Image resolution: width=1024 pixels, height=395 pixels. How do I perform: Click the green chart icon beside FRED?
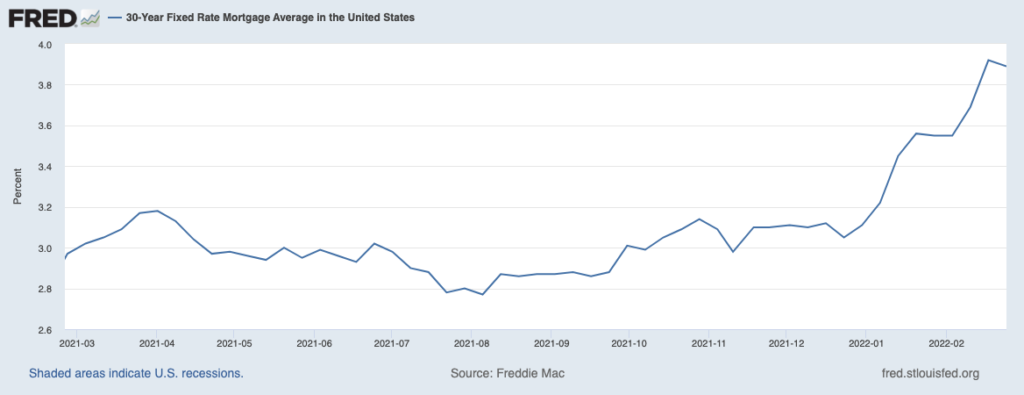90,19
